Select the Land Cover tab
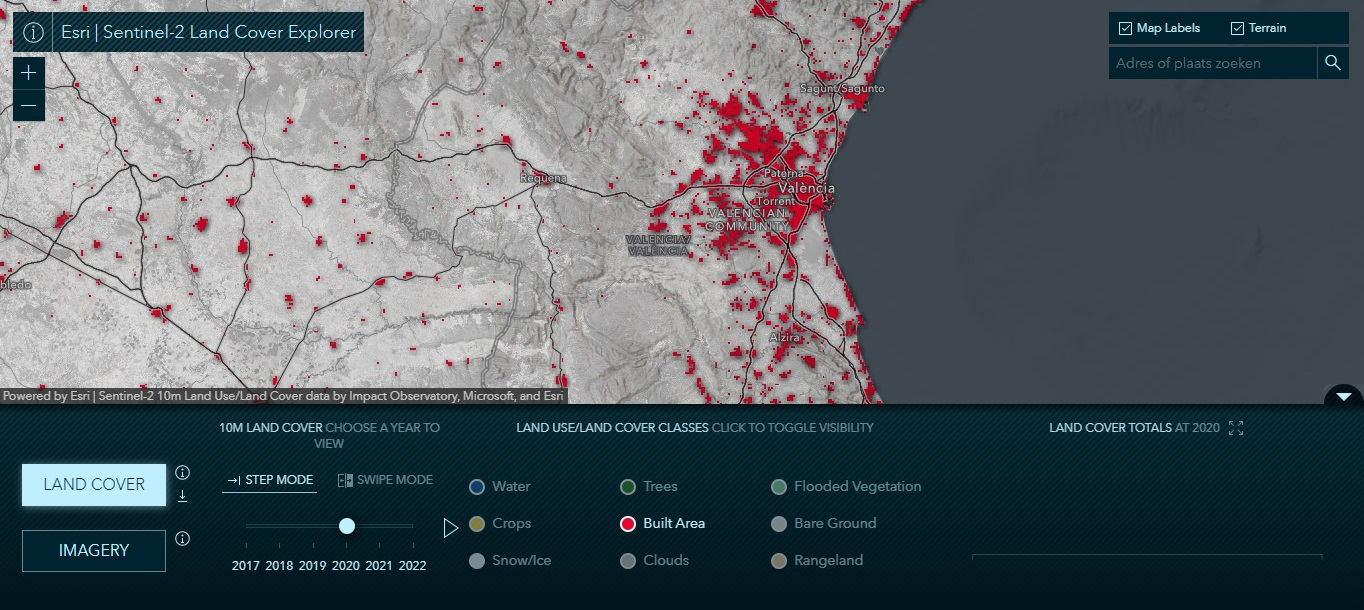The image size is (1364, 610). 93,484
